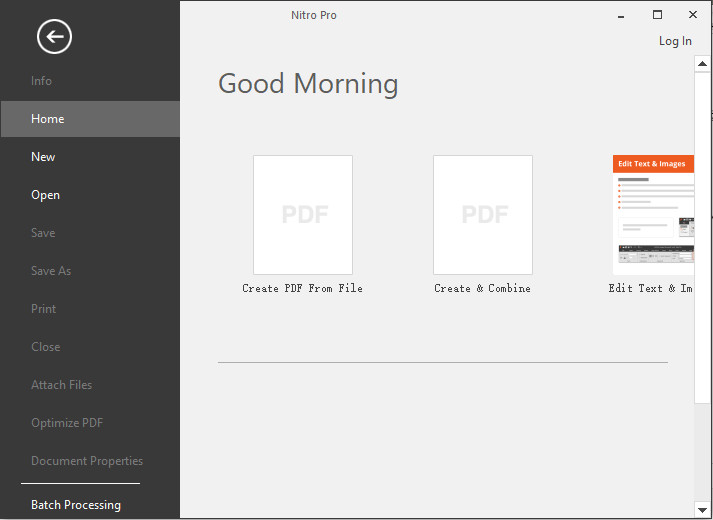Close the Nitro Pro window

[693, 15]
